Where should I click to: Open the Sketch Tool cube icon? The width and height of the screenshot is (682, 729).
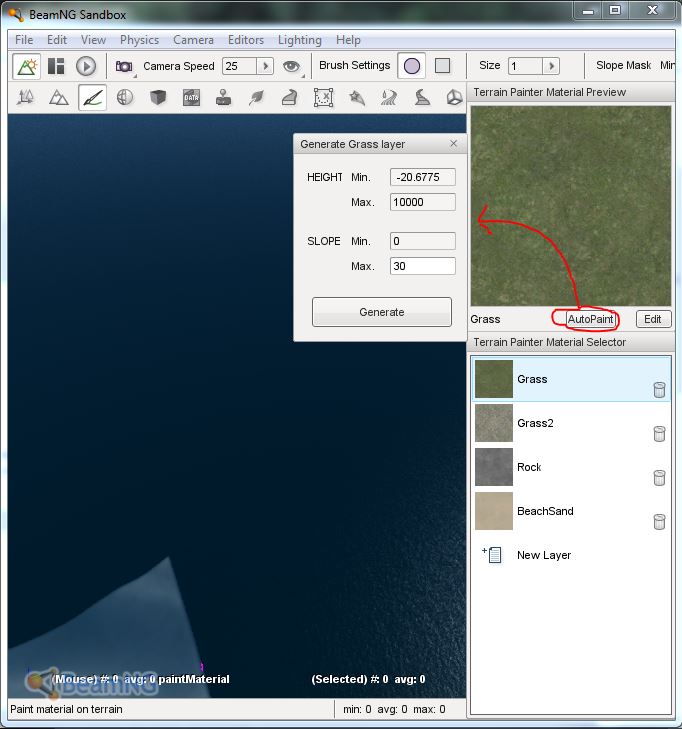158,98
